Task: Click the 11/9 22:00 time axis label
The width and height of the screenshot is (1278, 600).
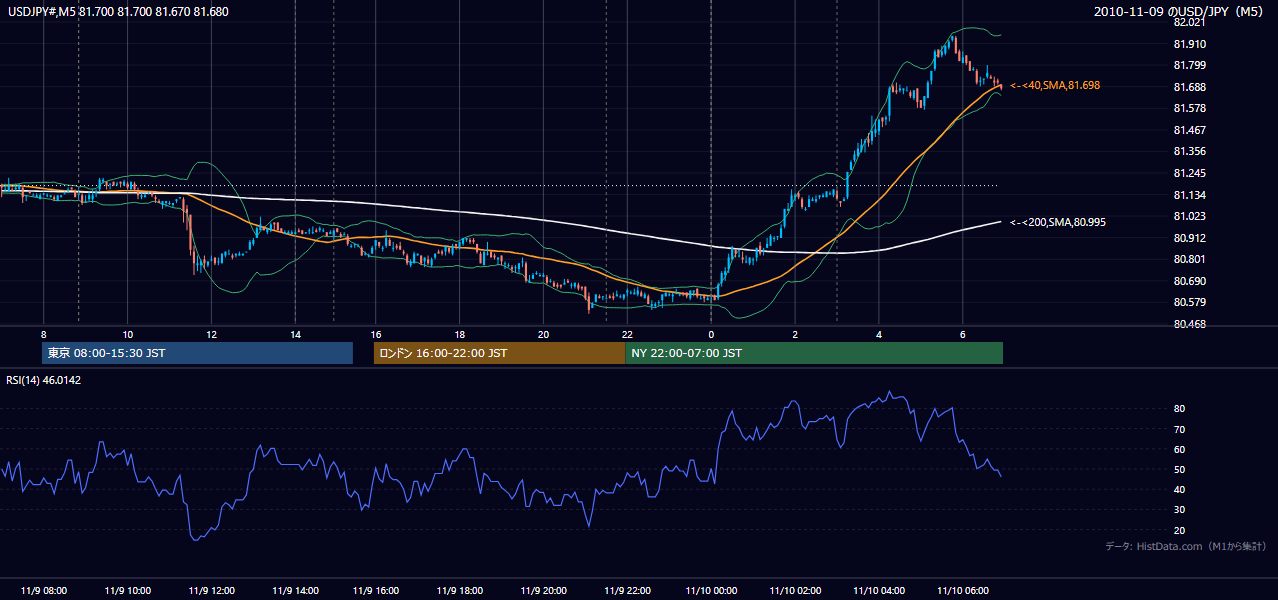Action: coord(627,590)
